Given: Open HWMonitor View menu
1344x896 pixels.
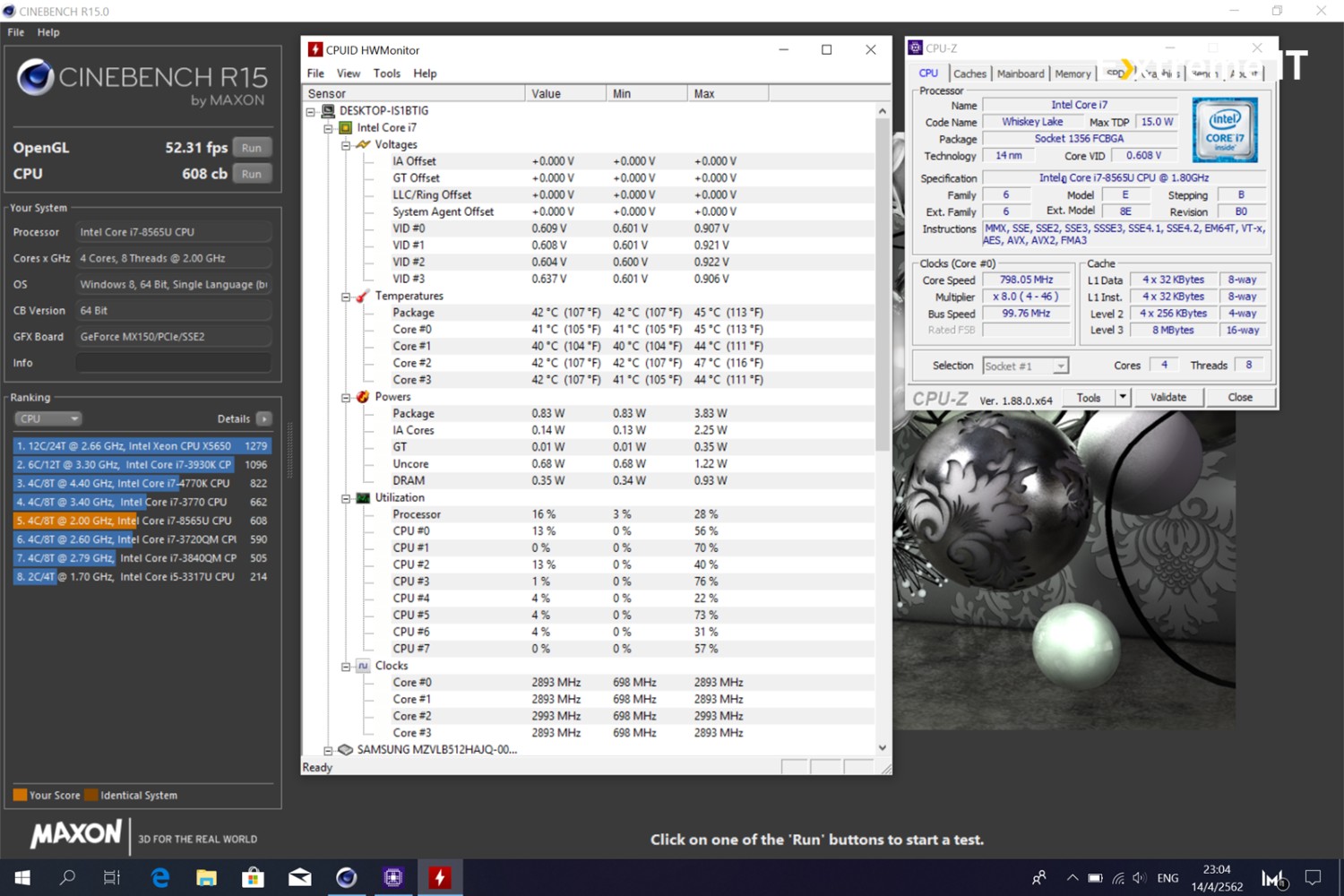Looking at the screenshot, I should (349, 73).
